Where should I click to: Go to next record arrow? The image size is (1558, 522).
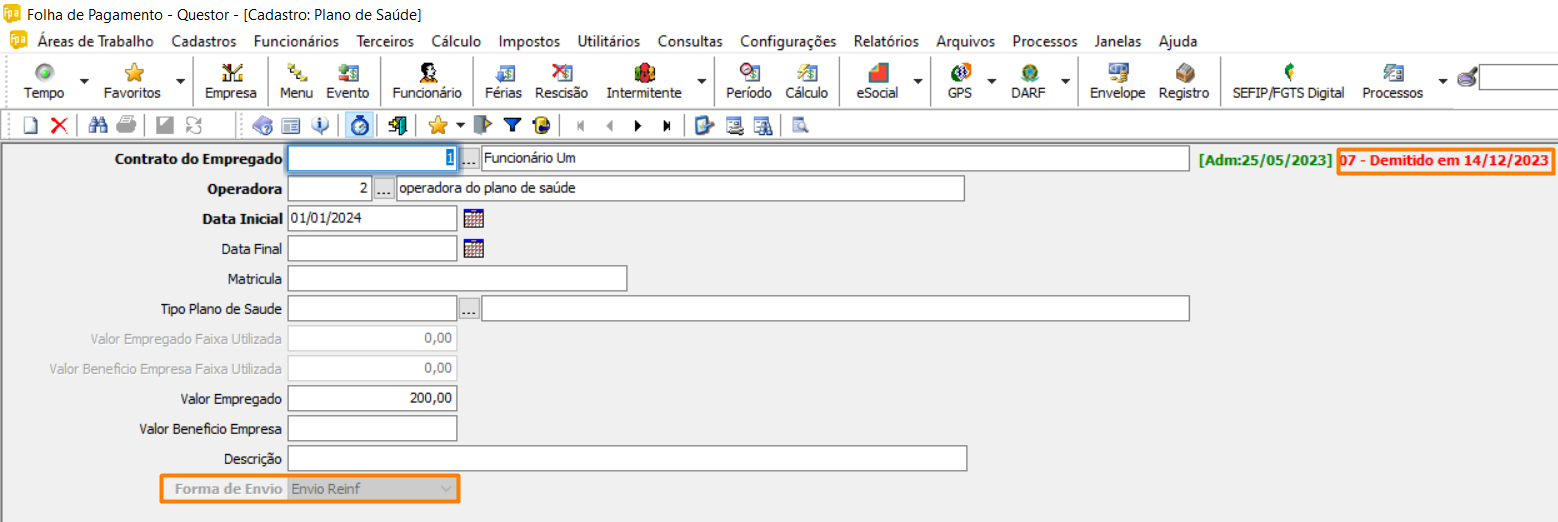pyautogui.click(x=638, y=125)
